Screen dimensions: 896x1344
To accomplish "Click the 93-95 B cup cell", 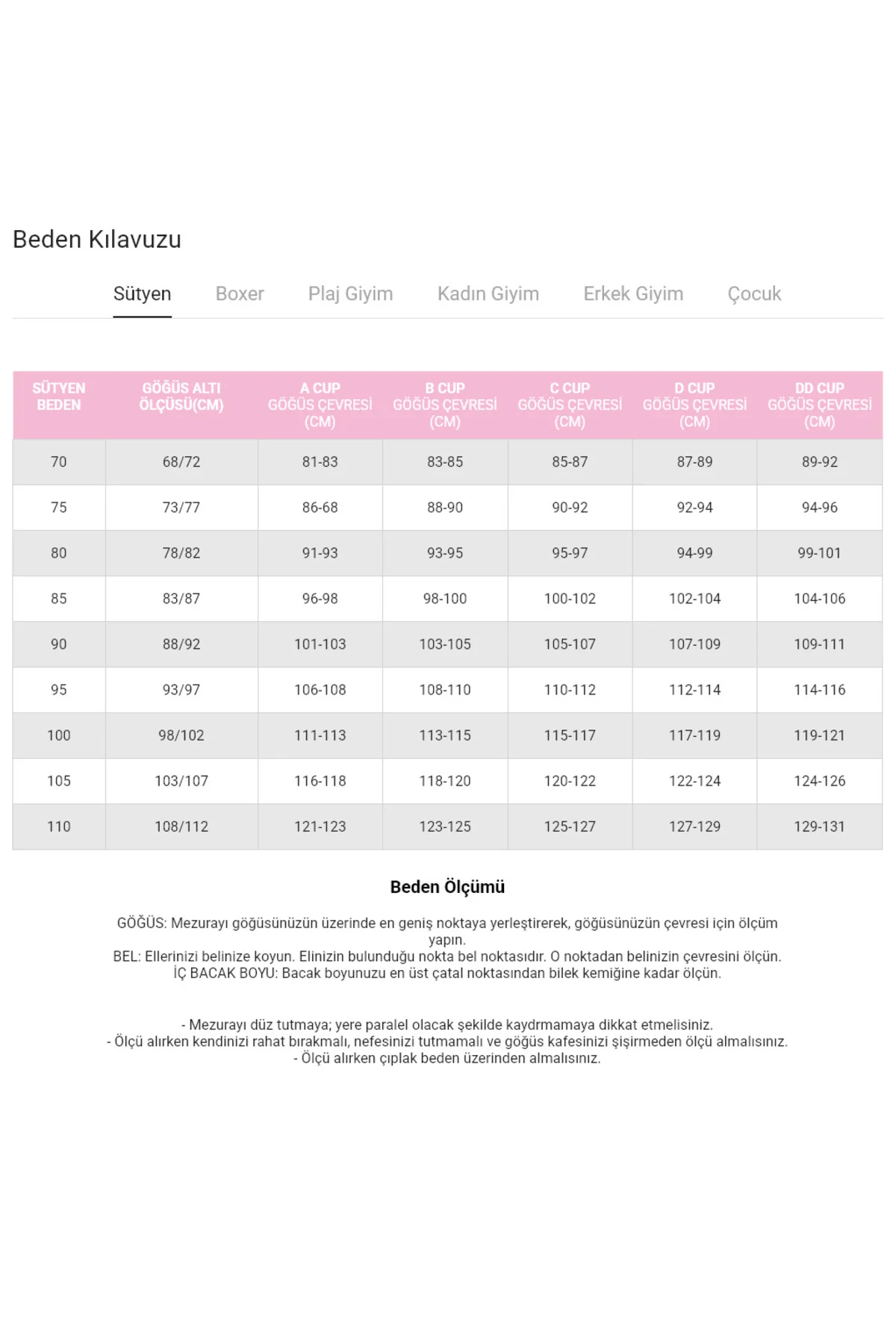I will [445, 553].
